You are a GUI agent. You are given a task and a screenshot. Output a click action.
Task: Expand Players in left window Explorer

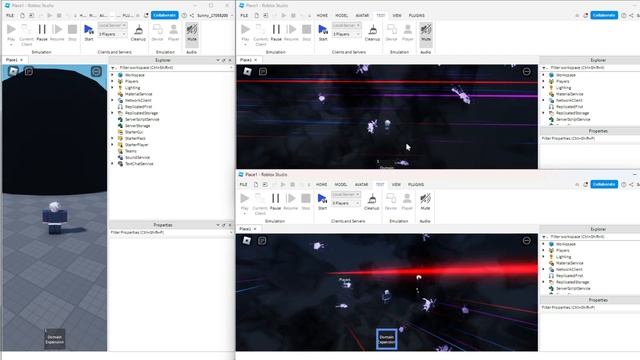pyautogui.click(x=113, y=81)
